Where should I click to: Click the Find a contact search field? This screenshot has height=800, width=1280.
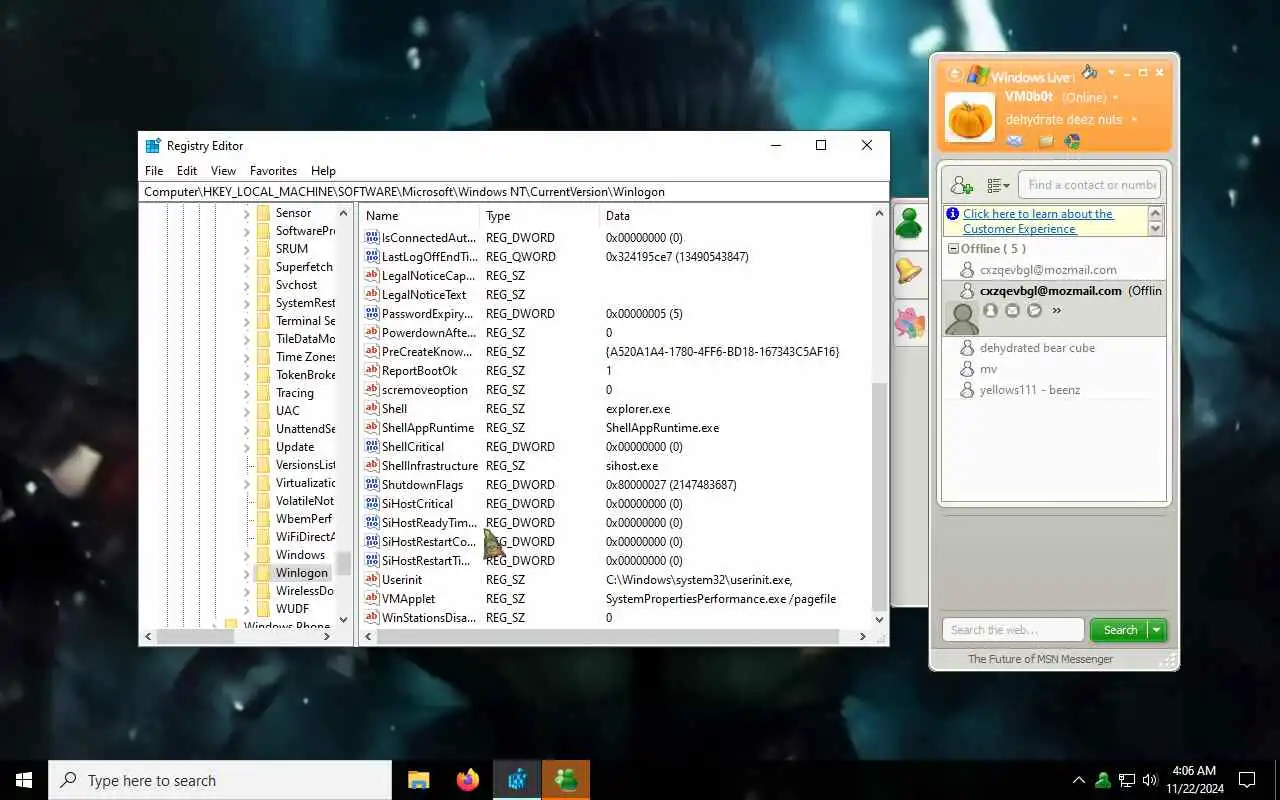click(x=1090, y=185)
